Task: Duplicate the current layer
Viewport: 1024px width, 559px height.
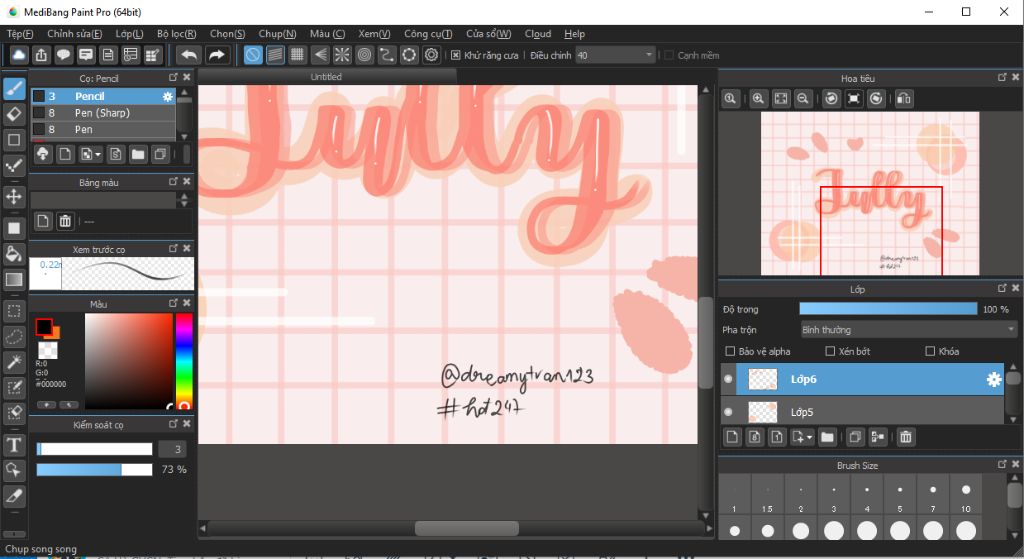Action: tap(855, 437)
